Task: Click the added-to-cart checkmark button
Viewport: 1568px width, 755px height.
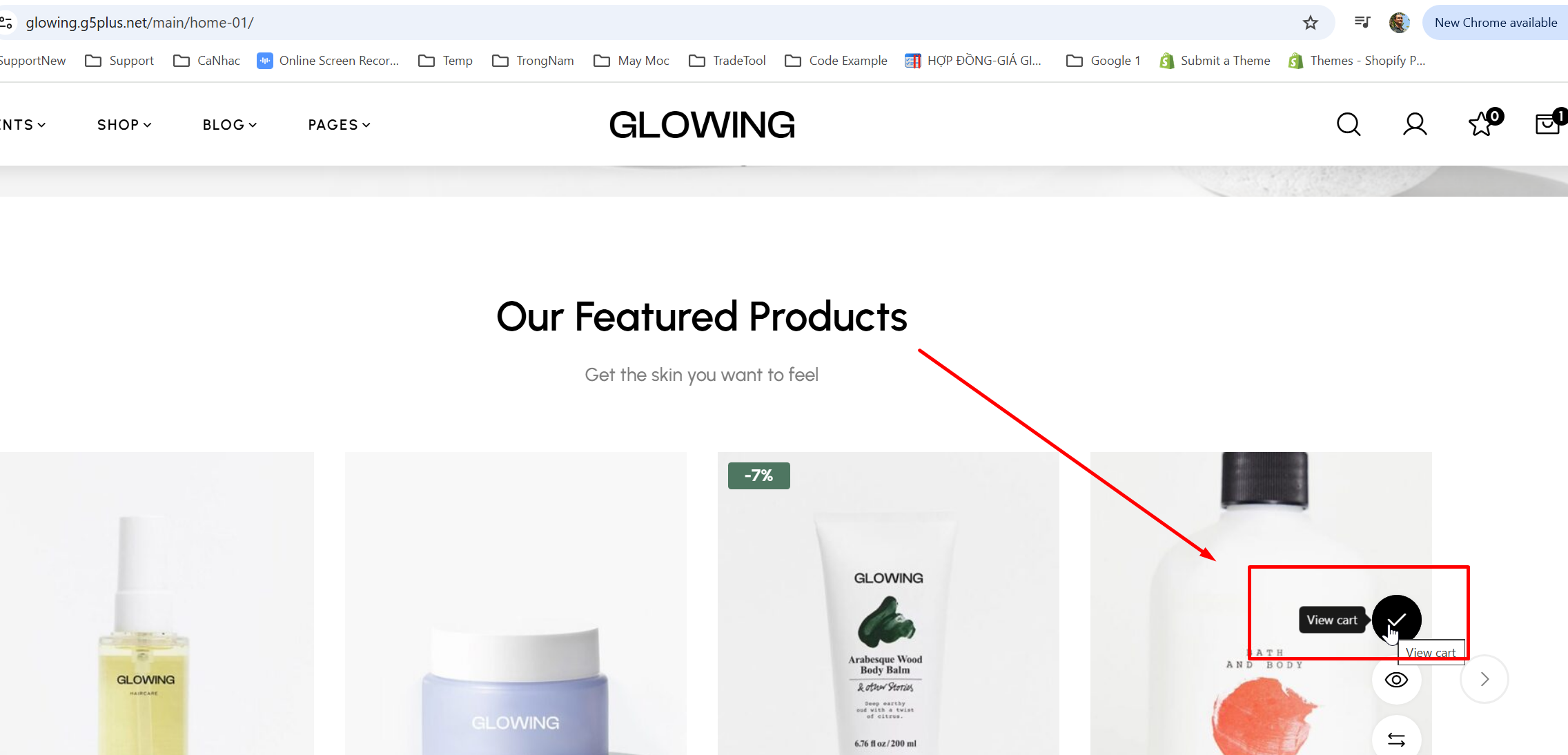Action: (x=1396, y=620)
